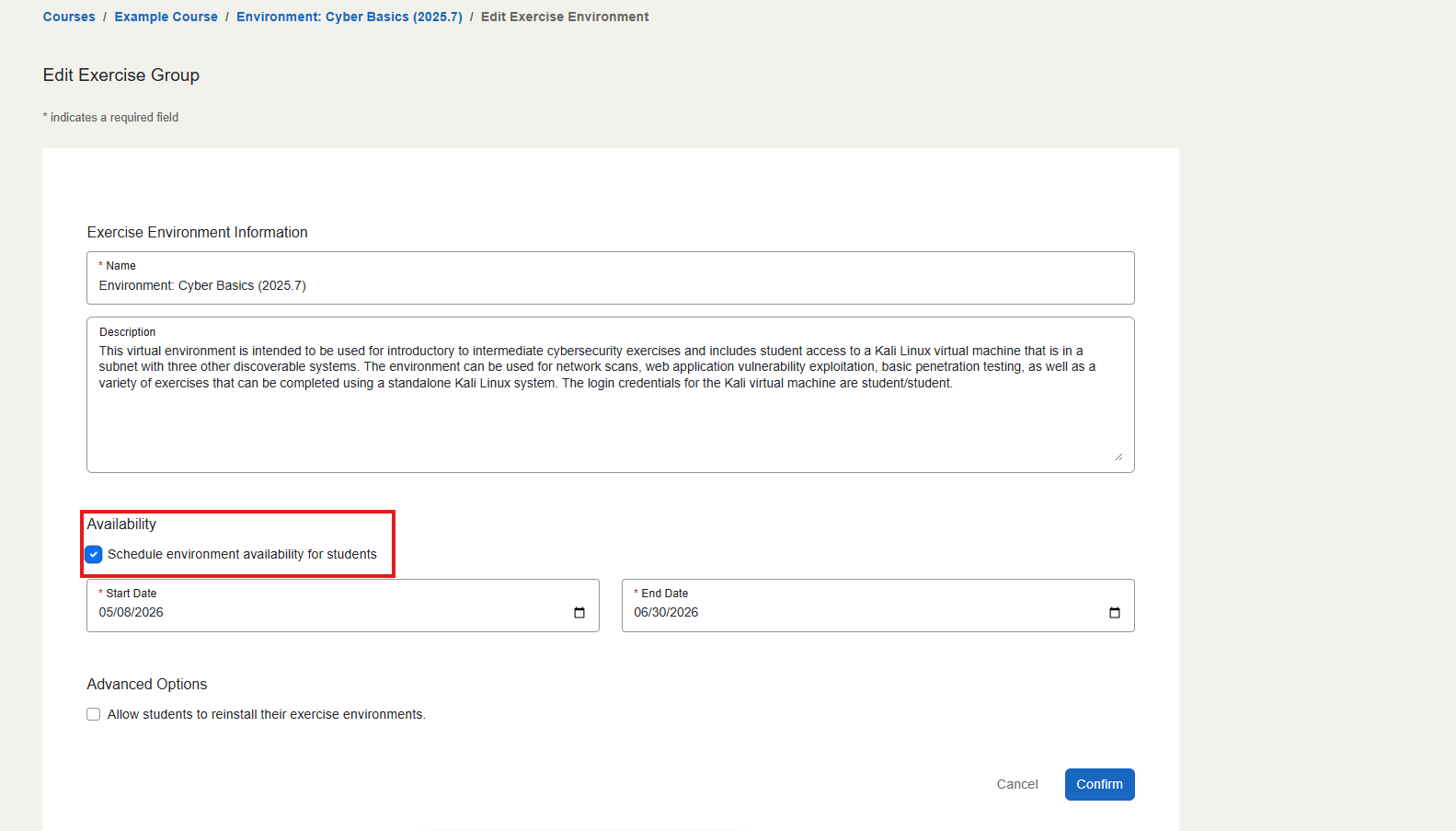Open the Start Date calendar picker icon
The image size is (1456, 831).
point(579,613)
